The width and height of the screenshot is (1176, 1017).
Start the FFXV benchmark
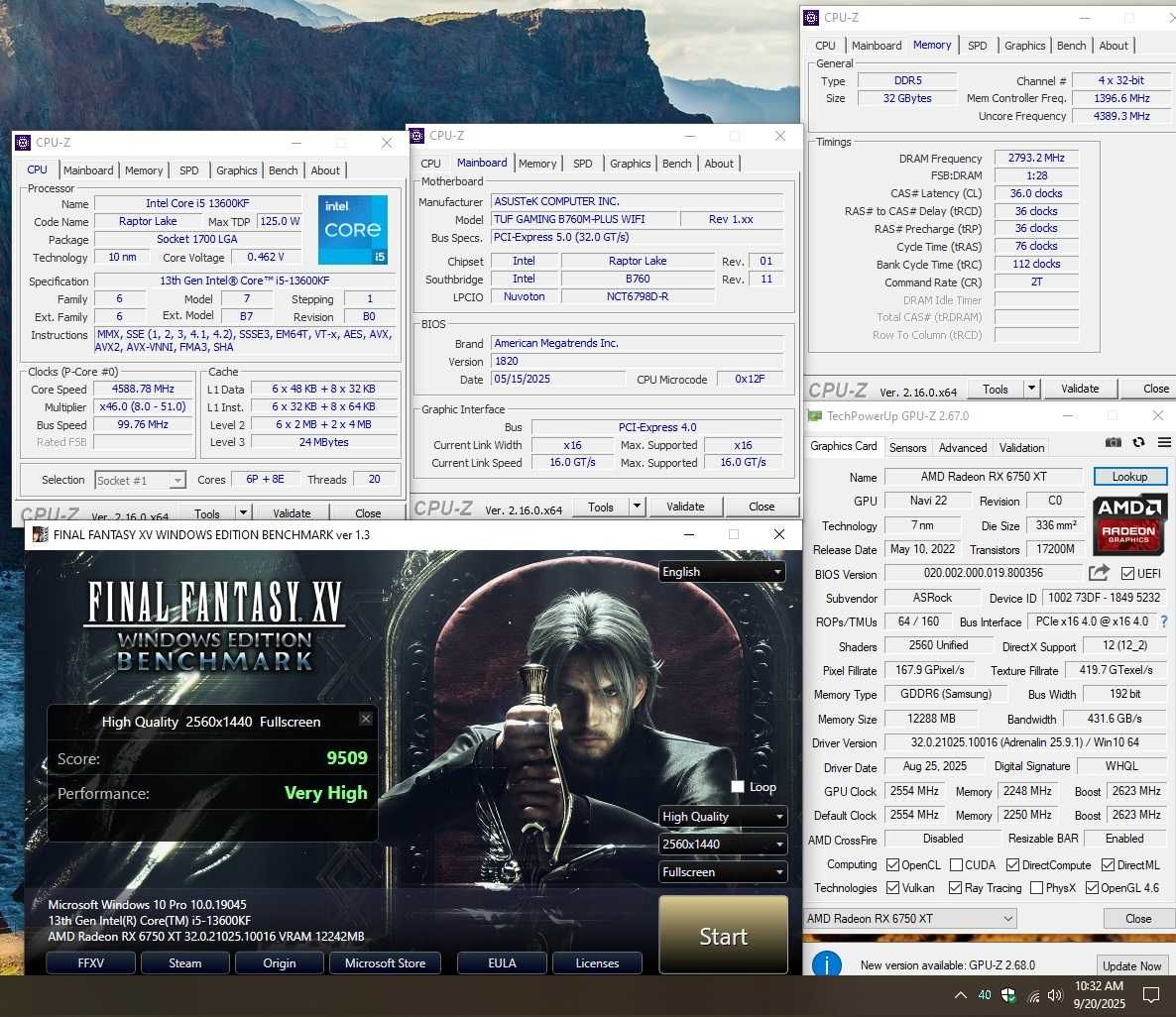(723, 936)
